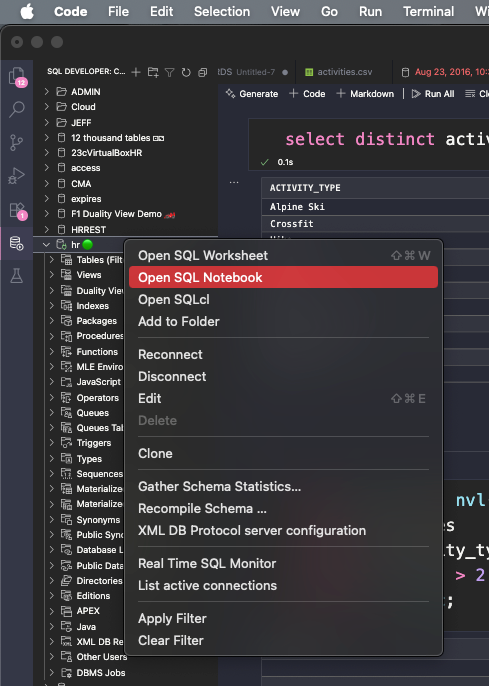
Task: Refresh the connections list
Action: tap(186, 72)
